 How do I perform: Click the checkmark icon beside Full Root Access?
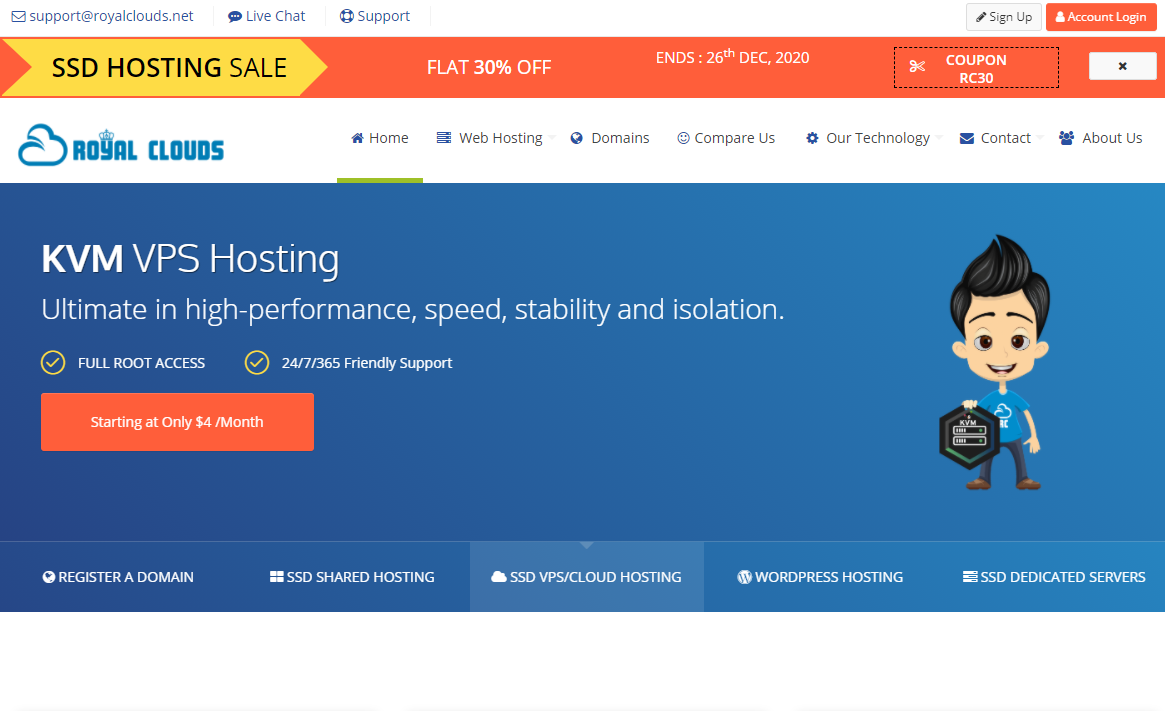pos(53,363)
